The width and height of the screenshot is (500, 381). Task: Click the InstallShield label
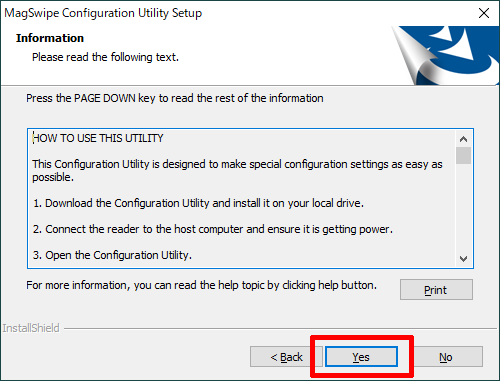pyautogui.click(x=31, y=328)
